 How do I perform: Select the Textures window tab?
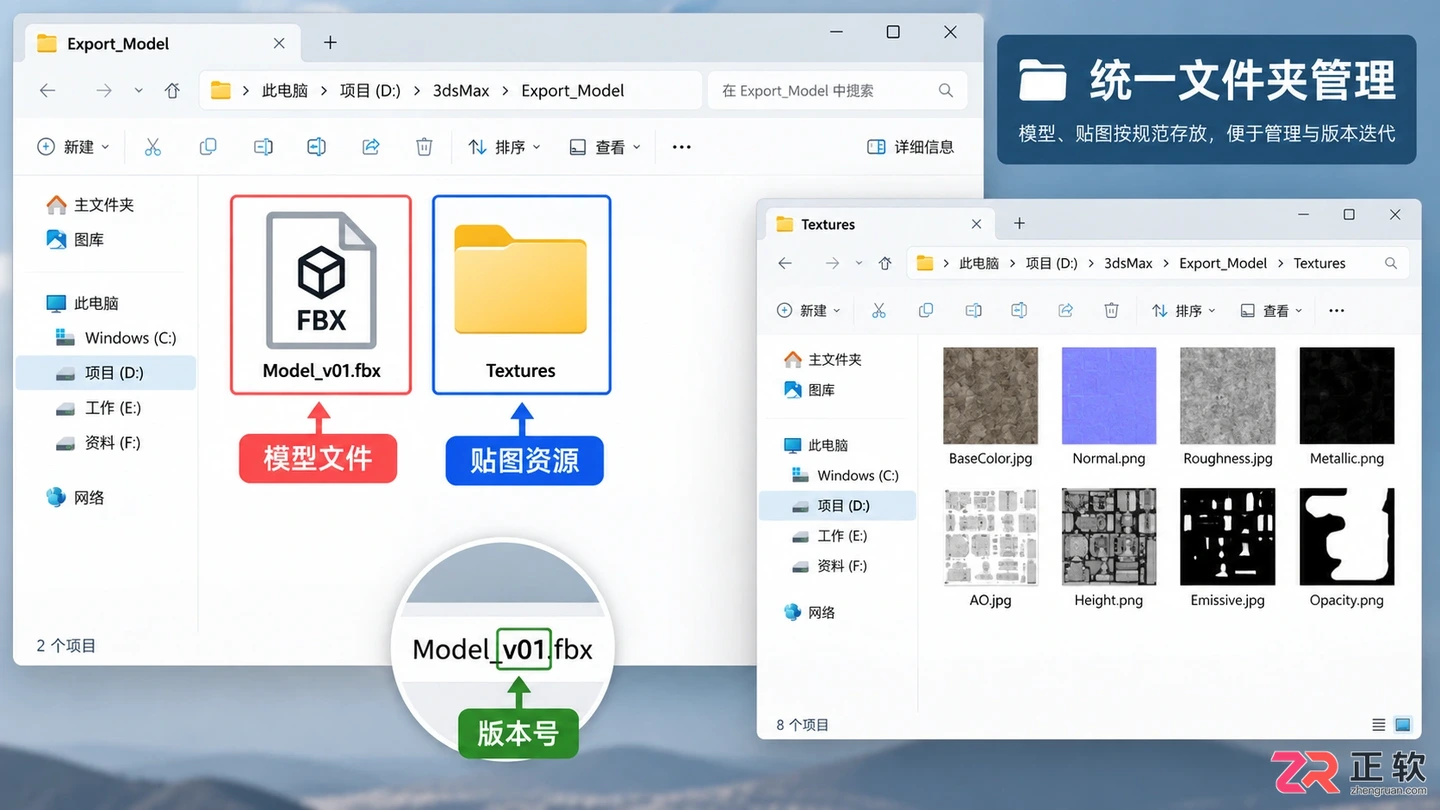[x=880, y=225]
